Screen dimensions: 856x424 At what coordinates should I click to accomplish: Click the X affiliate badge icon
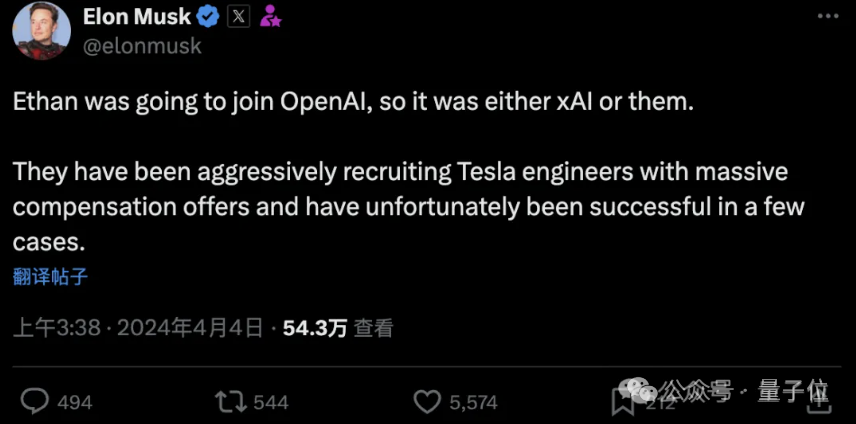click(238, 17)
